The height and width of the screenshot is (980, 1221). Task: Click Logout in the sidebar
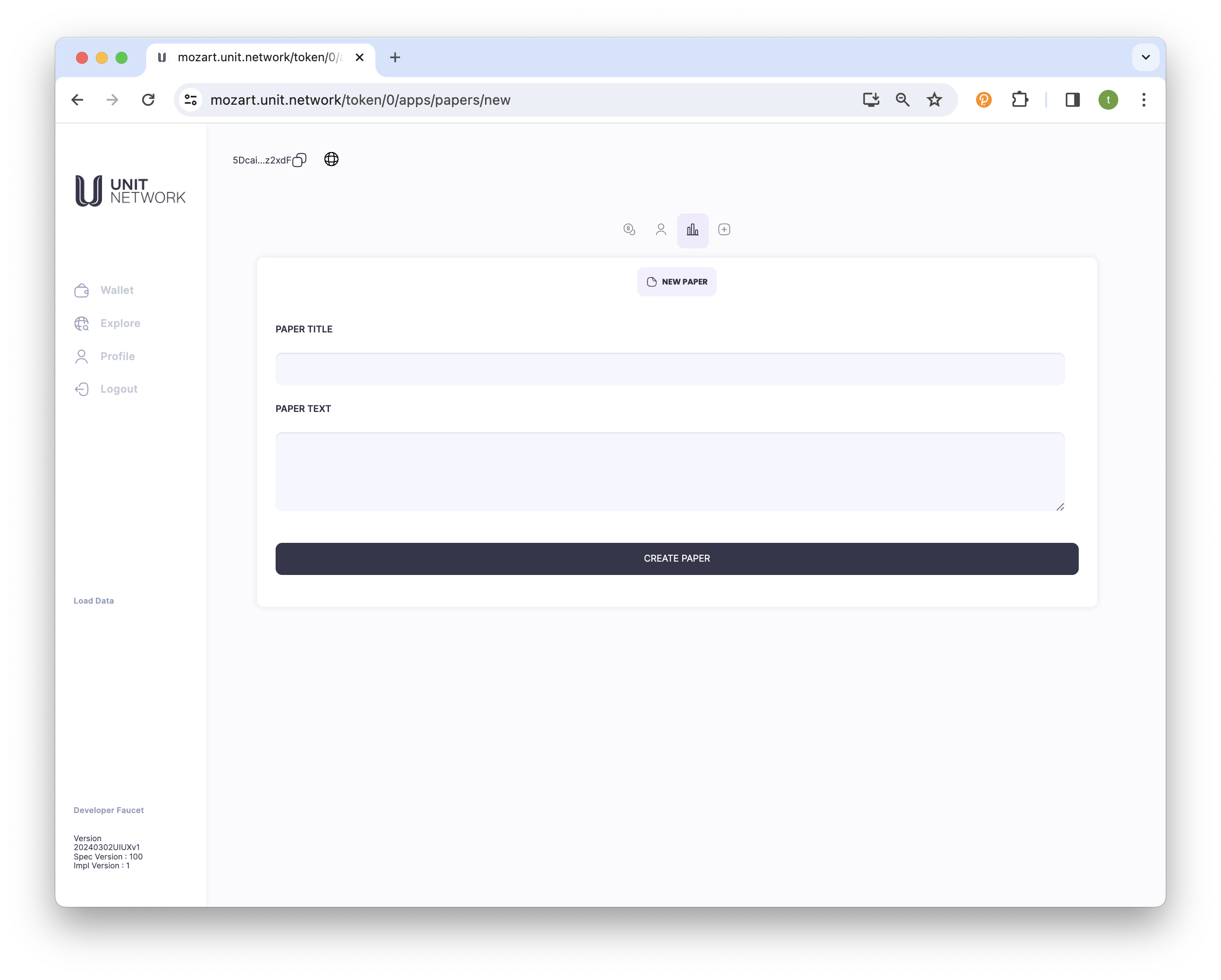tap(119, 389)
